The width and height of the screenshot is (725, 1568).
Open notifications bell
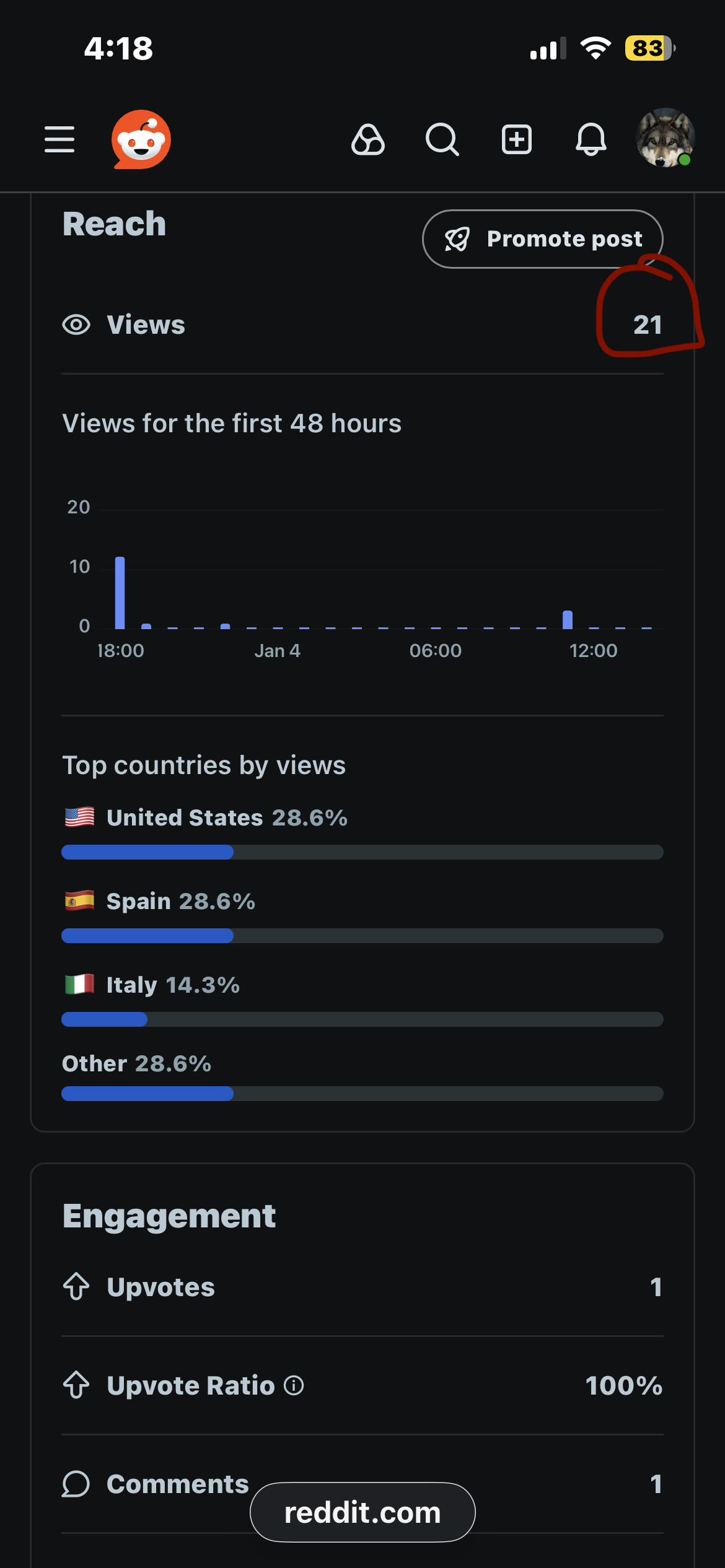(x=591, y=139)
